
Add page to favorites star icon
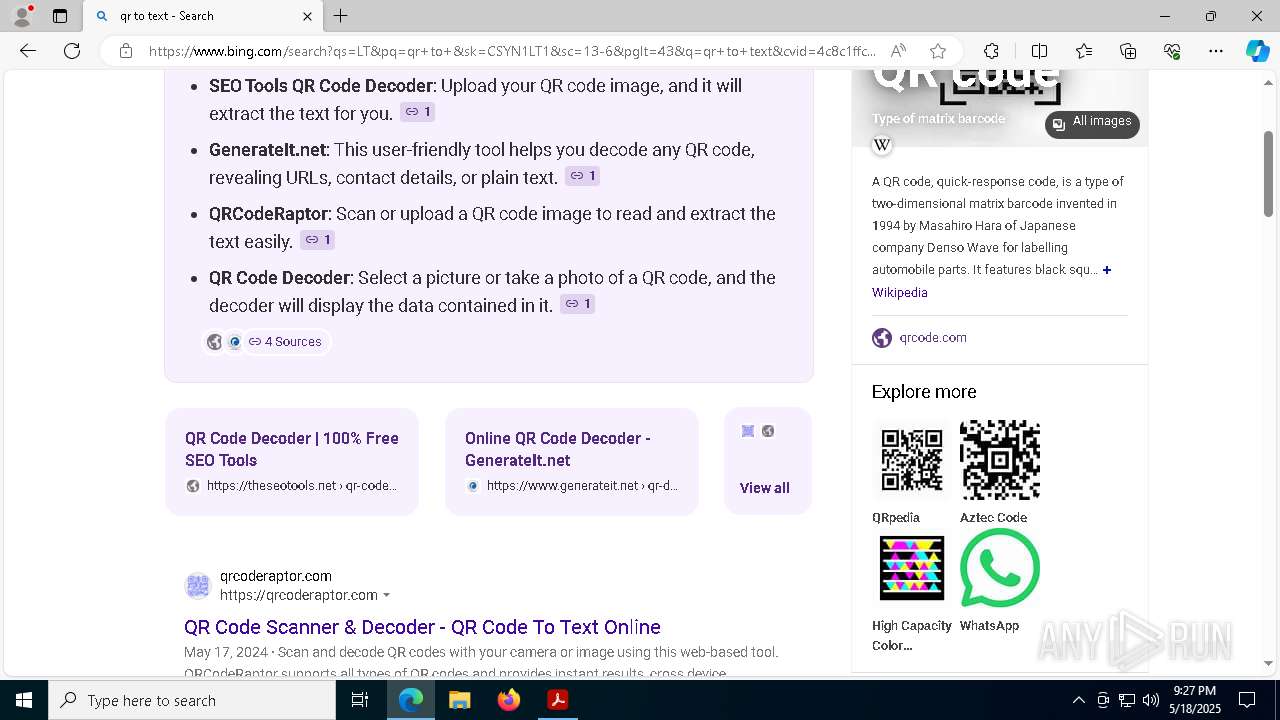[x=938, y=51]
